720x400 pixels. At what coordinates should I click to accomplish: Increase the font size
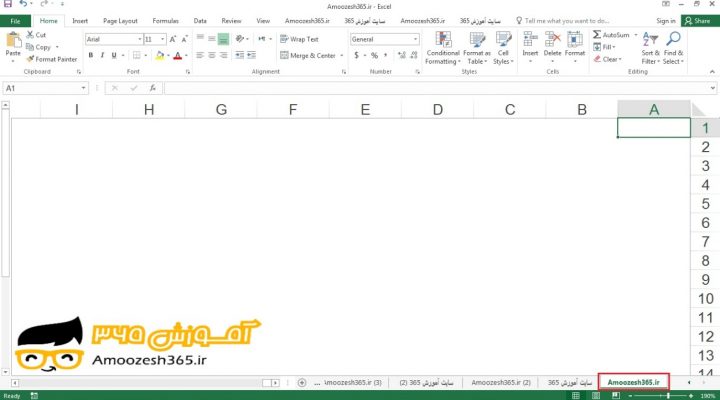pos(173,39)
